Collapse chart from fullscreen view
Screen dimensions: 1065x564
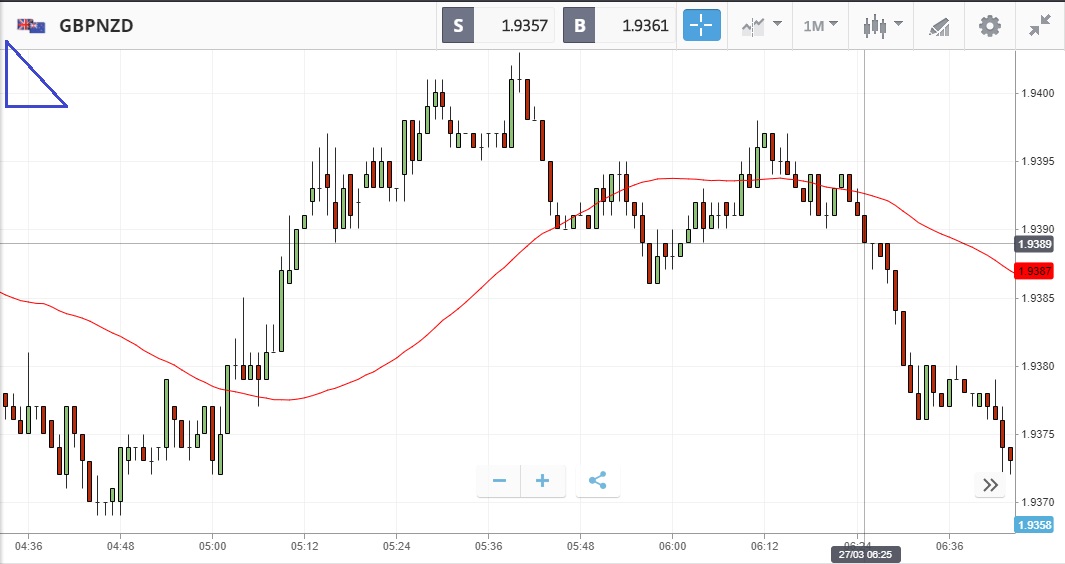pyautogui.click(x=1040, y=25)
